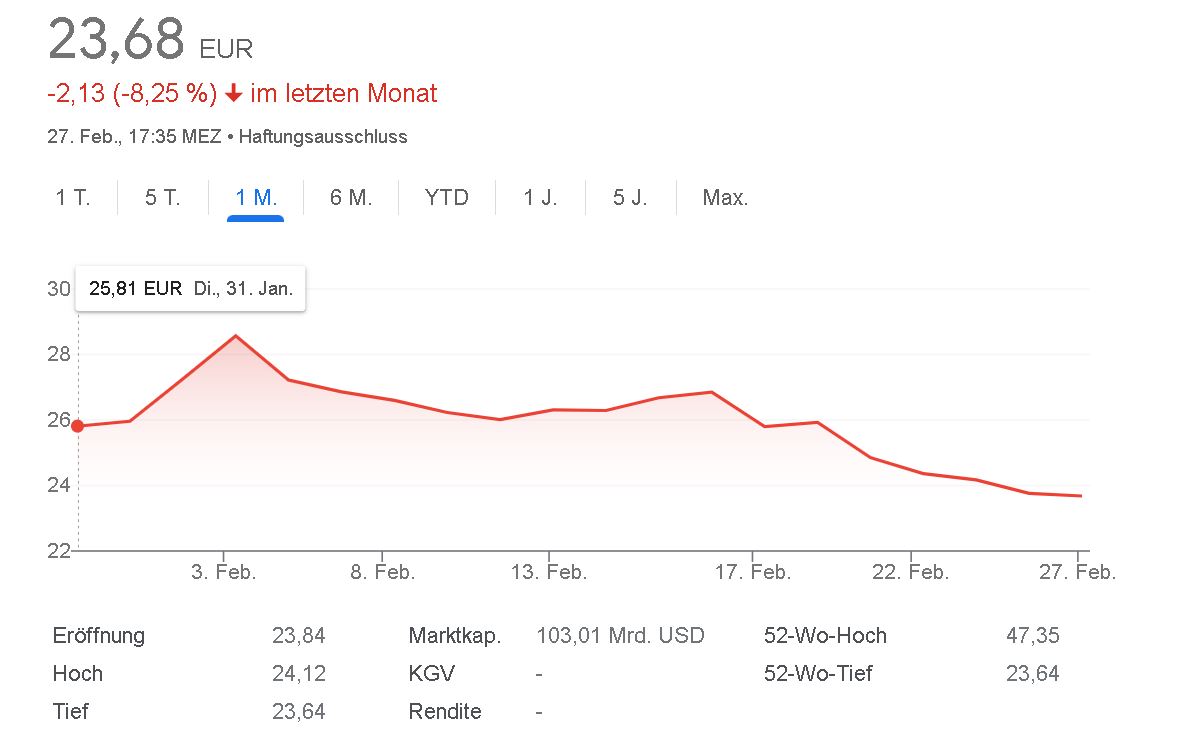The height and width of the screenshot is (736, 1202).
Task: Click the Marktkap. 103,01 Mrd. USD value
Action: (x=620, y=636)
